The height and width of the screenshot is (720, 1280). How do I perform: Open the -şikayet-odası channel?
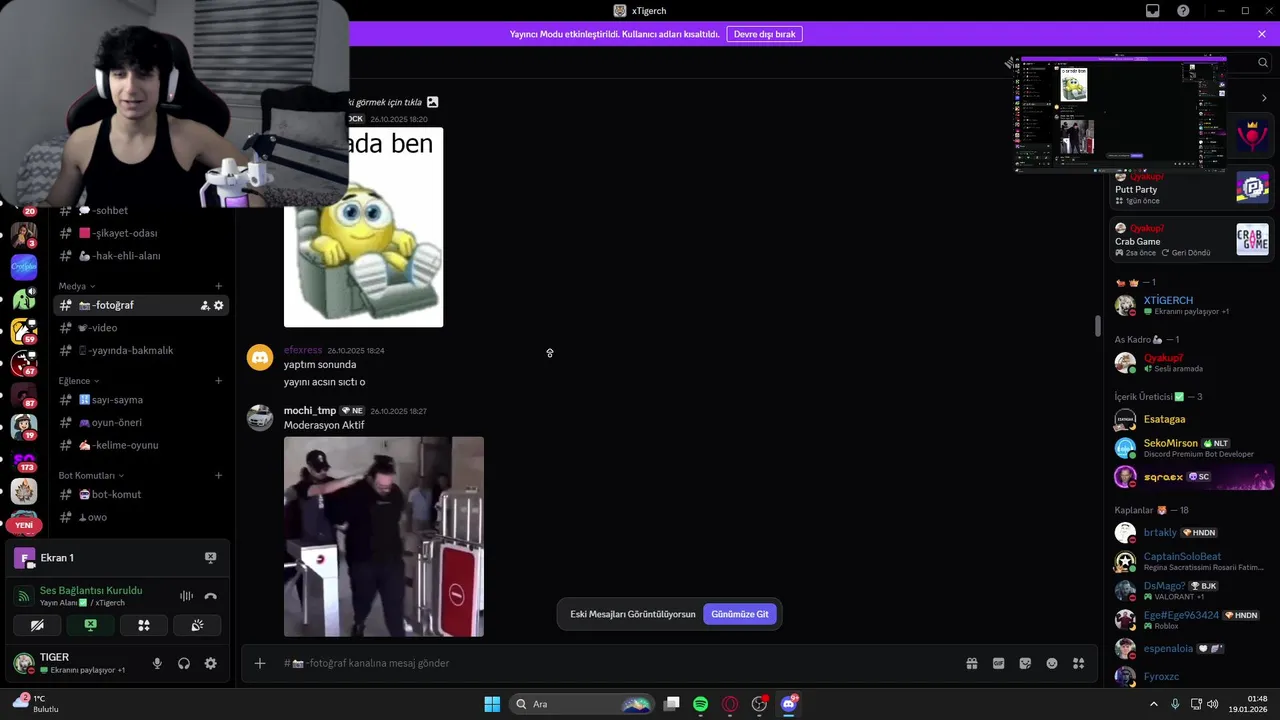(x=141, y=233)
